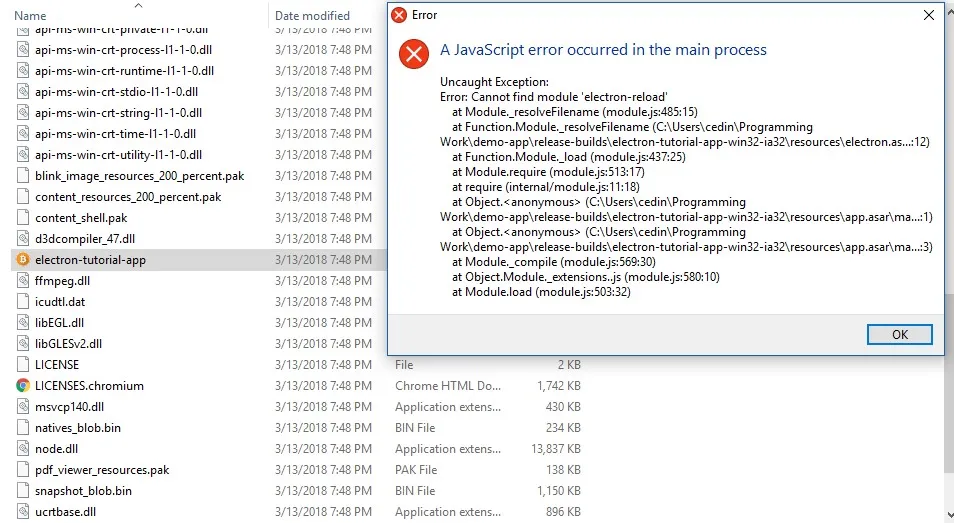Select file name ucrtbase.dll
This screenshot has width=954, height=523.
click(x=65, y=511)
